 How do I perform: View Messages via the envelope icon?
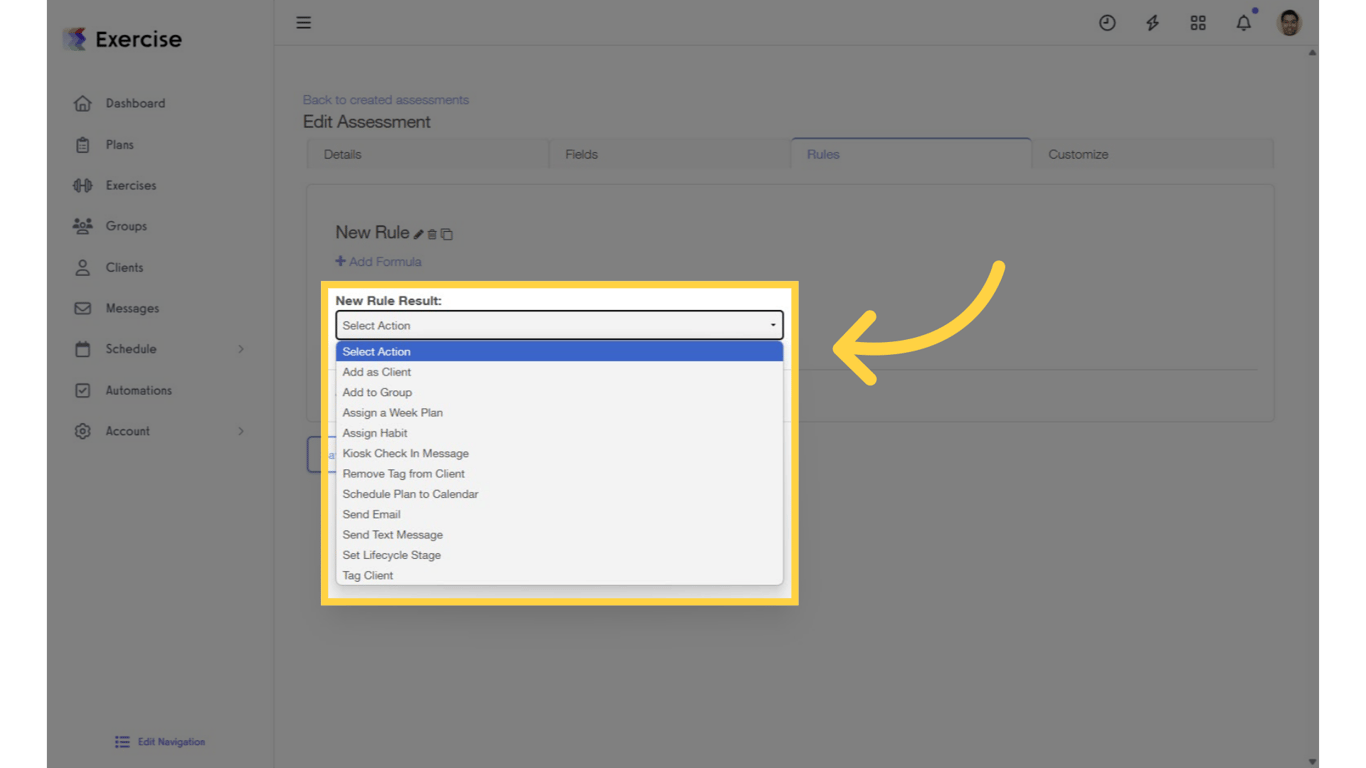click(x=83, y=308)
